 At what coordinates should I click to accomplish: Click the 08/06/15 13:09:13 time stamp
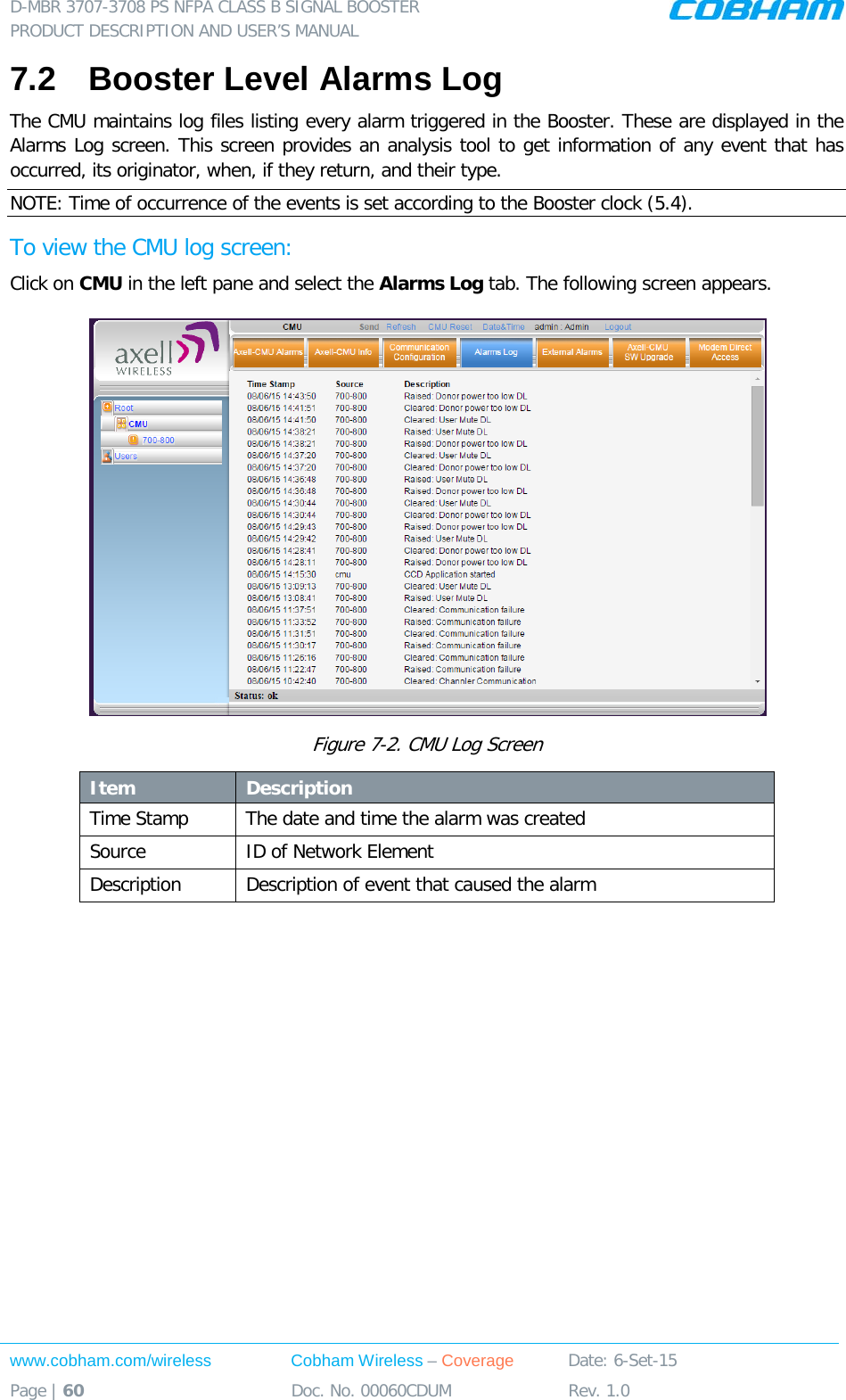tap(282, 586)
